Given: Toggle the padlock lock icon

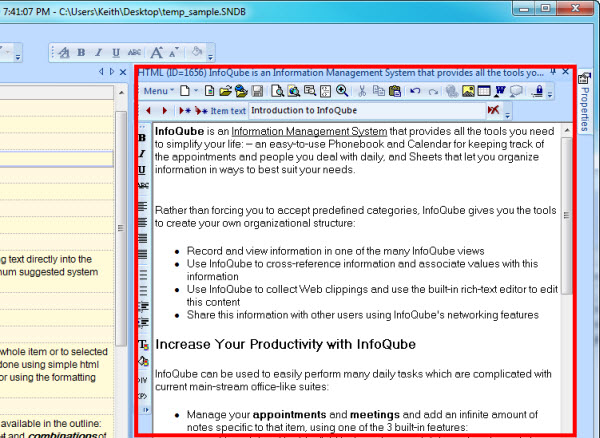Looking at the screenshot, I should point(538,91).
